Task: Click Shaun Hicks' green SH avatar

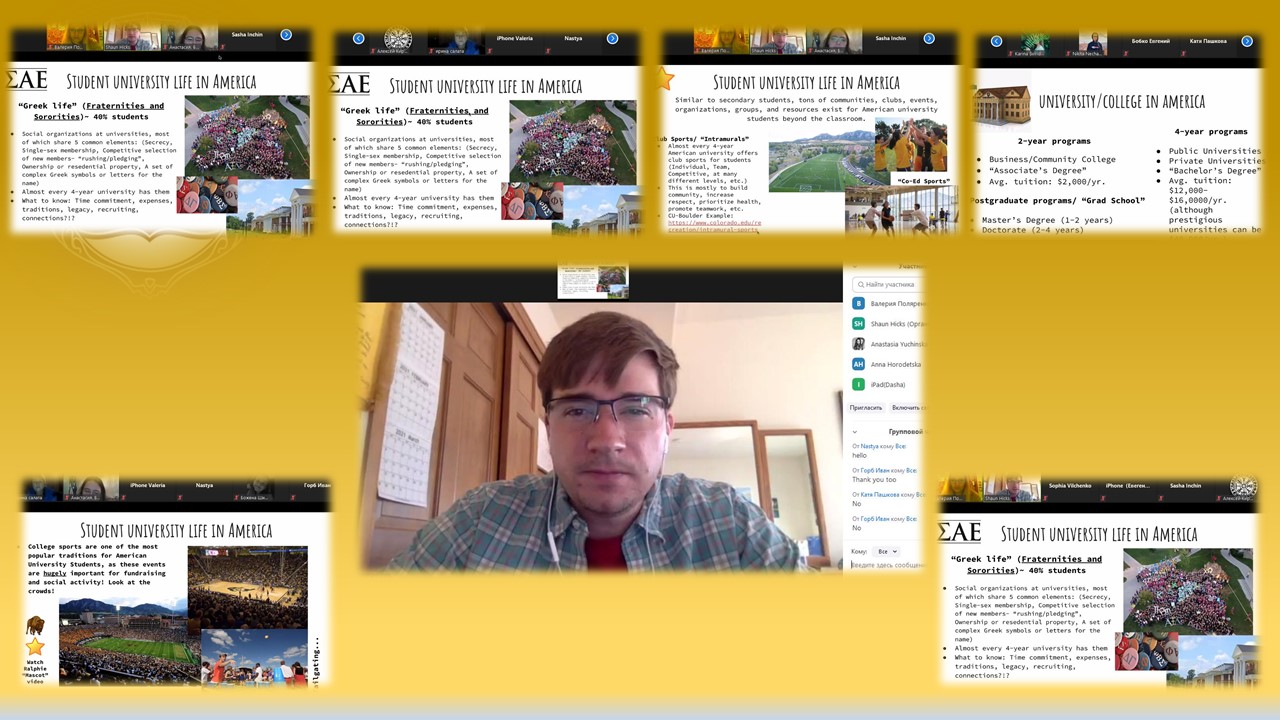Action: click(858, 324)
